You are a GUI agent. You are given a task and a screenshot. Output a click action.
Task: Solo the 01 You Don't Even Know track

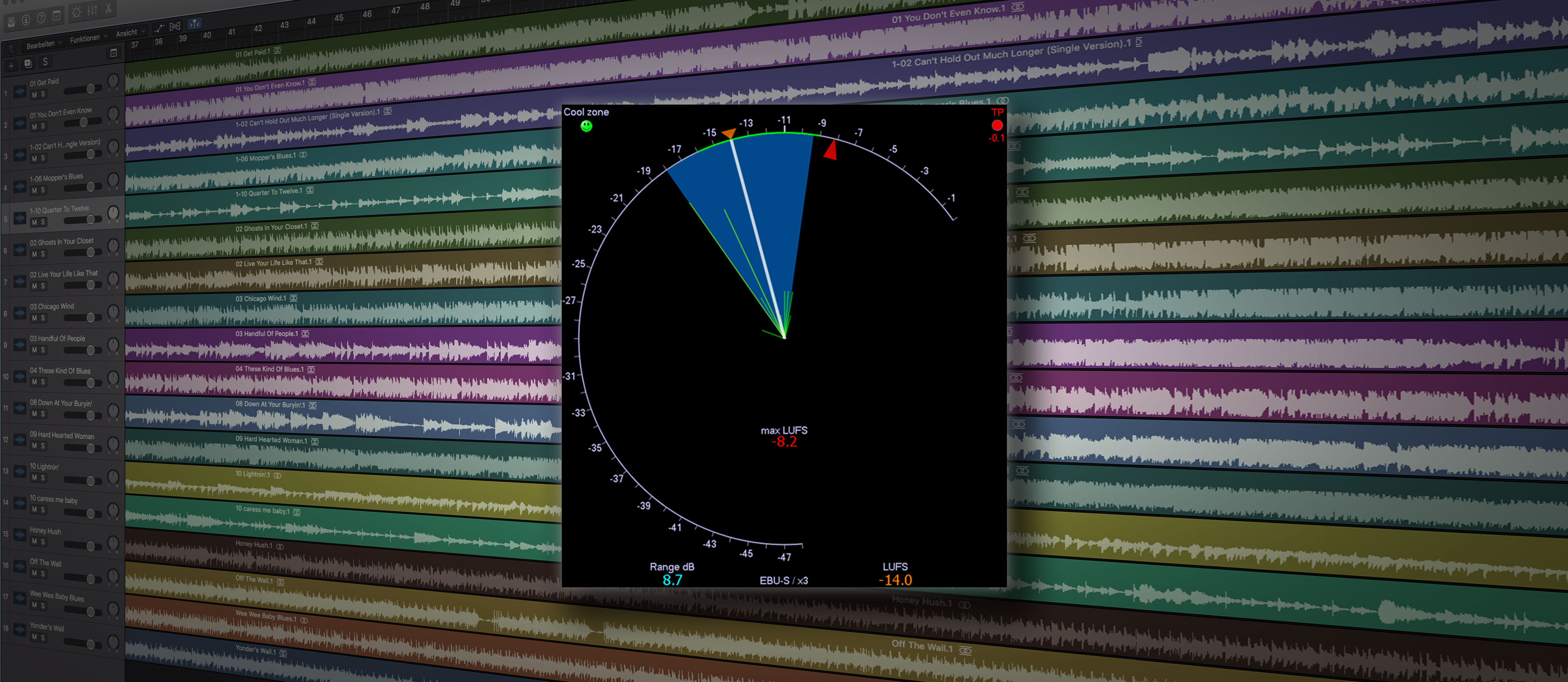tap(42, 127)
